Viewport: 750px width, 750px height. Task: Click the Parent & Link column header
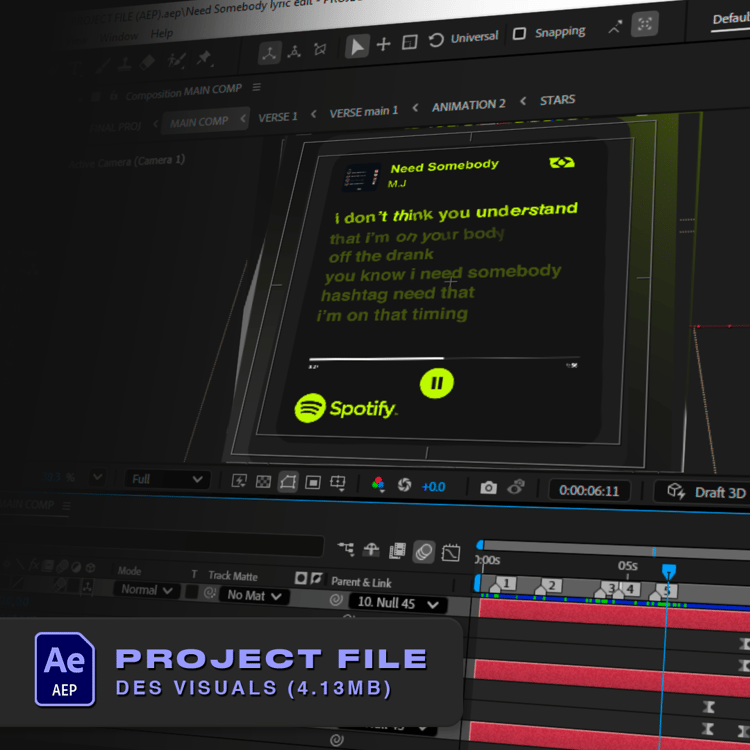[x=361, y=582]
